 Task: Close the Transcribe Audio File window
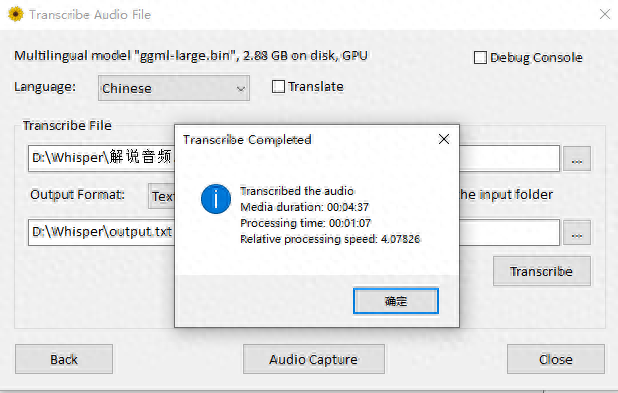605,15
